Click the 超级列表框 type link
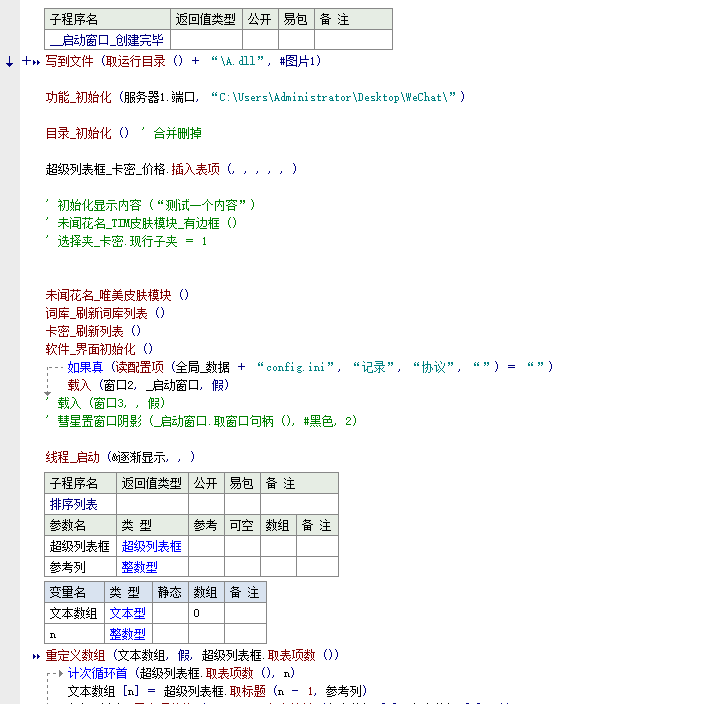Screen dimensions: 708x704 (x=151, y=546)
